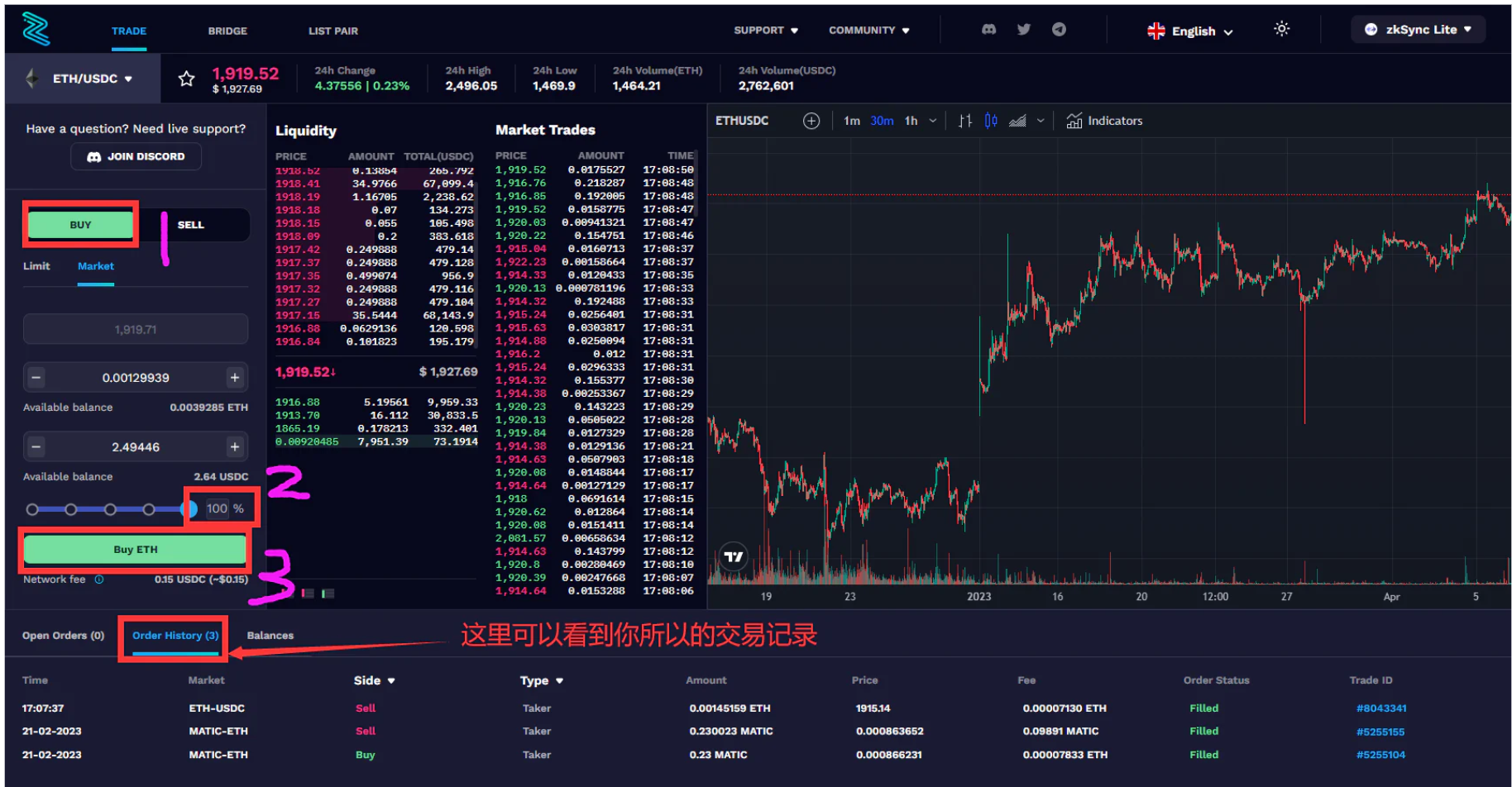Viewport: 1512px width, 787px height.
Task: Open the Side column filter
Action: click(375, 680)
